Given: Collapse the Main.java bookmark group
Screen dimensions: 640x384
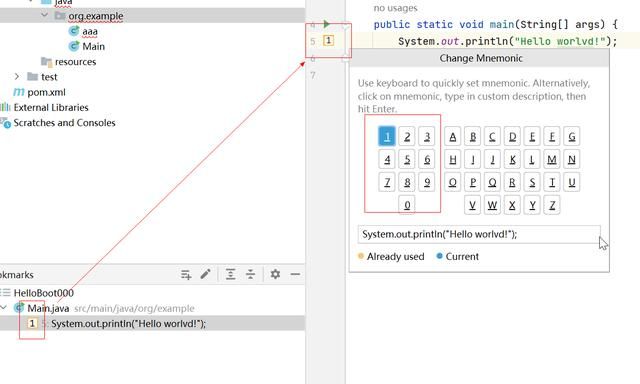Looking at the screenshot, I should pos(4,308).
